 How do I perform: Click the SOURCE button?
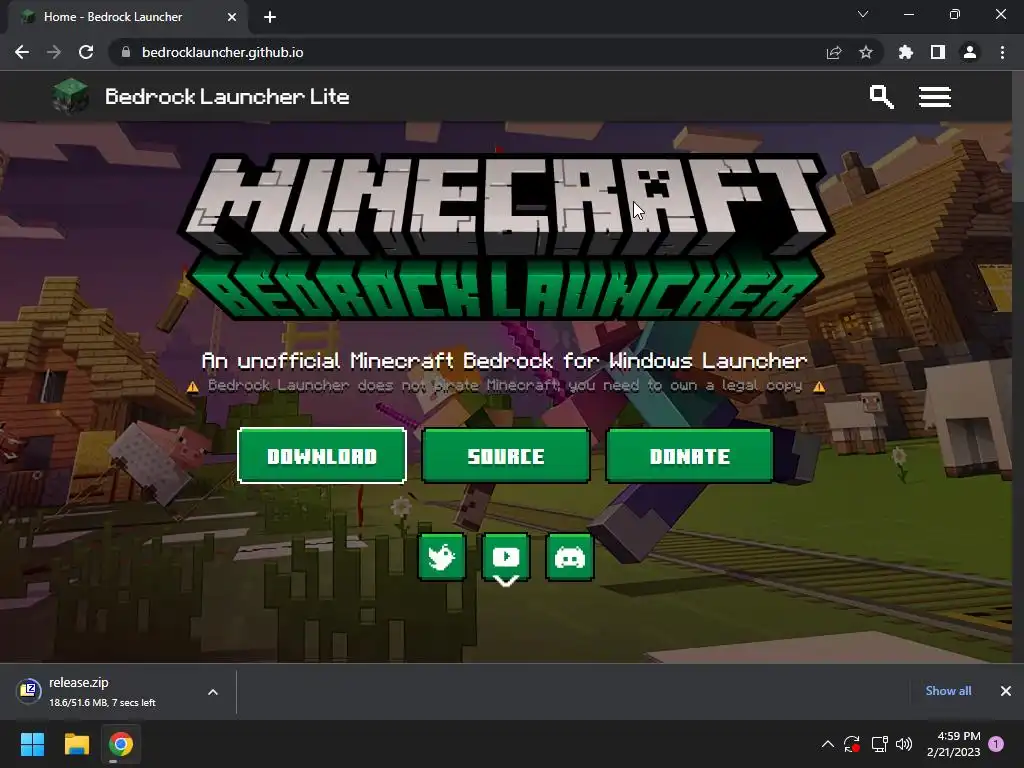(x=506, y=456)
